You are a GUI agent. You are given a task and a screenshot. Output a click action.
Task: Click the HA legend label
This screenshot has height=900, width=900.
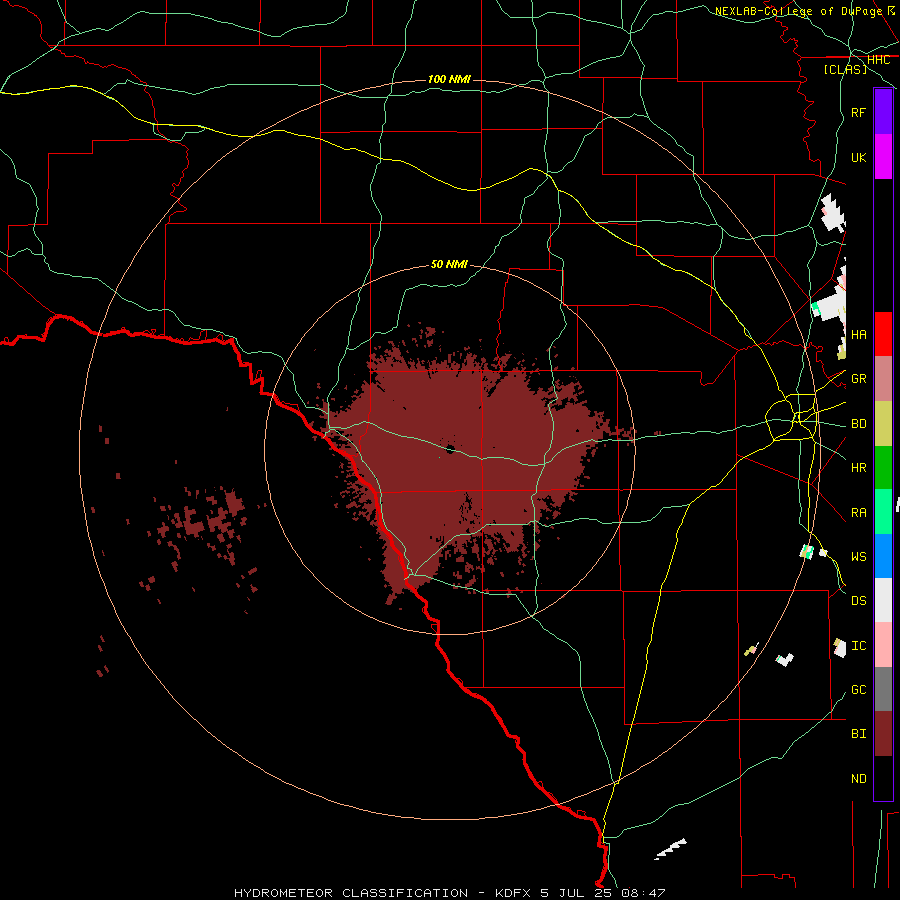coord(858,334)
